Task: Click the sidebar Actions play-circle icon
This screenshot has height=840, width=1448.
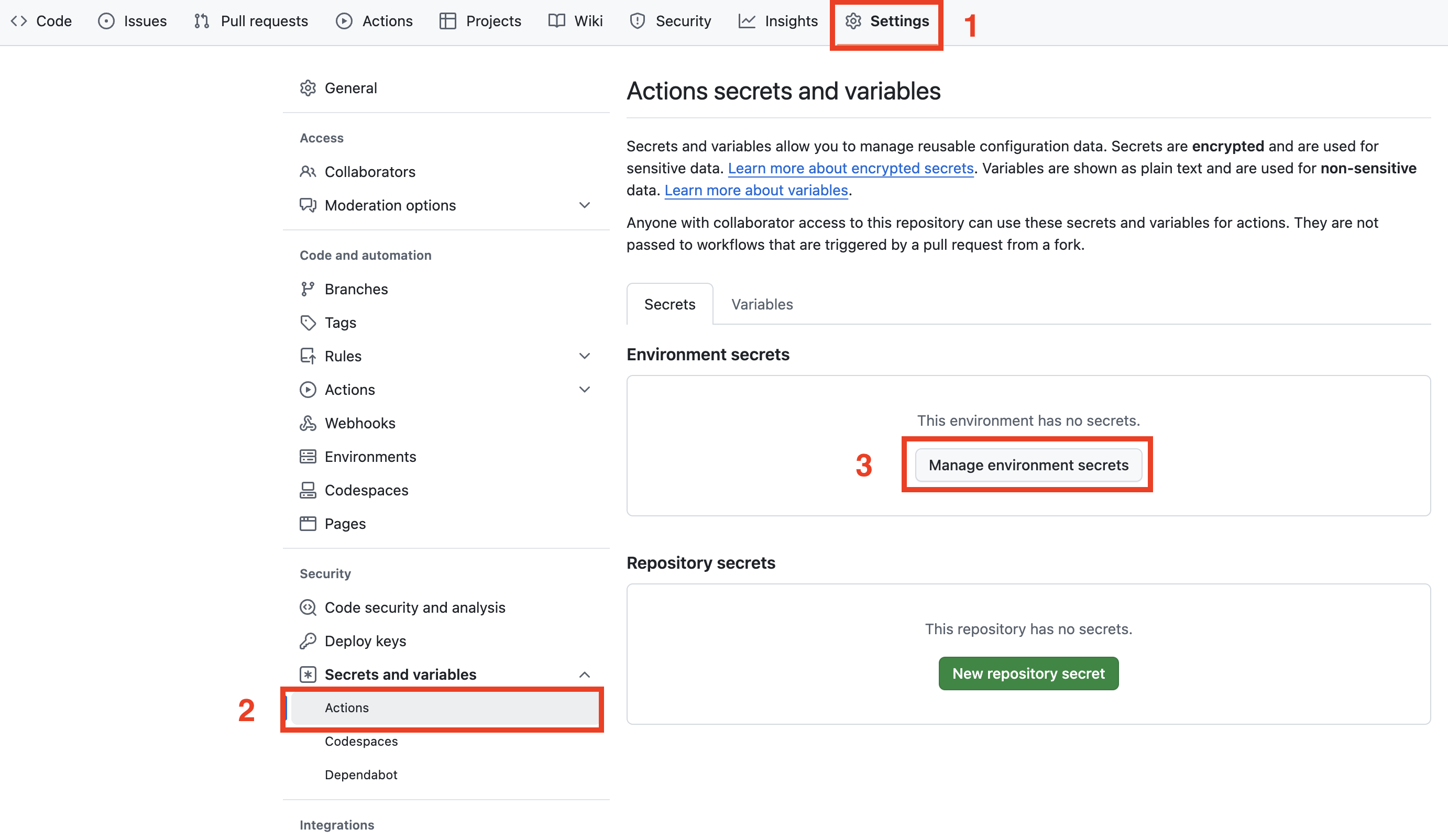Action: pos(308,390)
